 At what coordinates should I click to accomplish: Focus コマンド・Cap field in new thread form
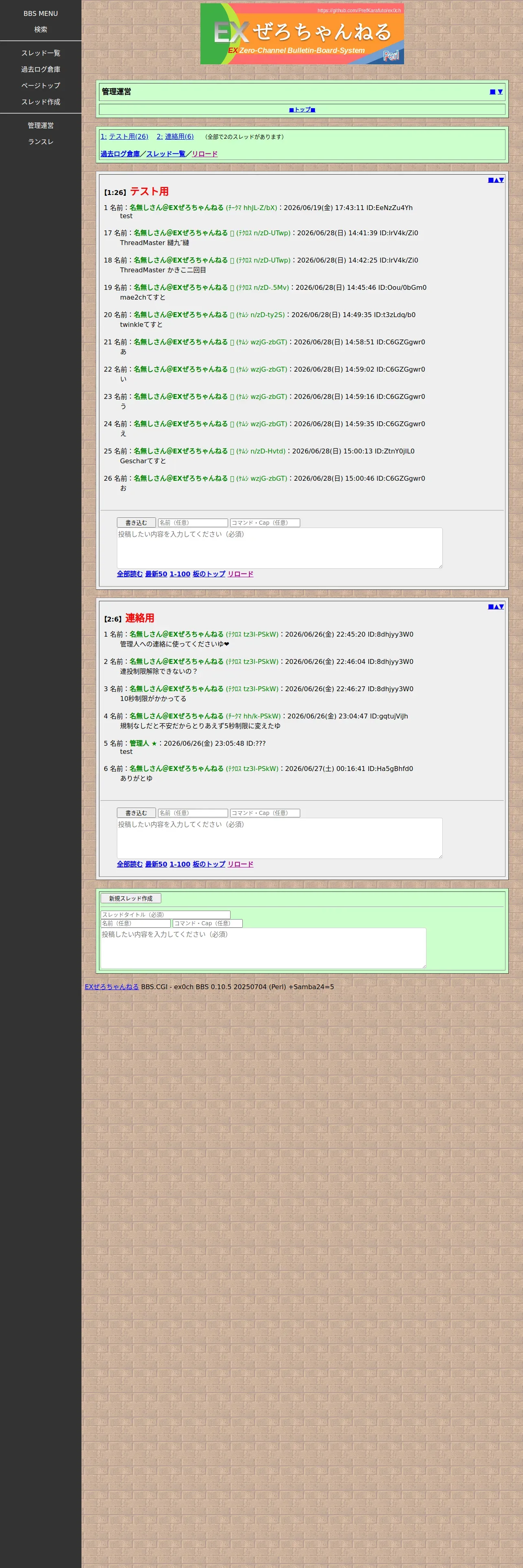(x=208, y=923)
